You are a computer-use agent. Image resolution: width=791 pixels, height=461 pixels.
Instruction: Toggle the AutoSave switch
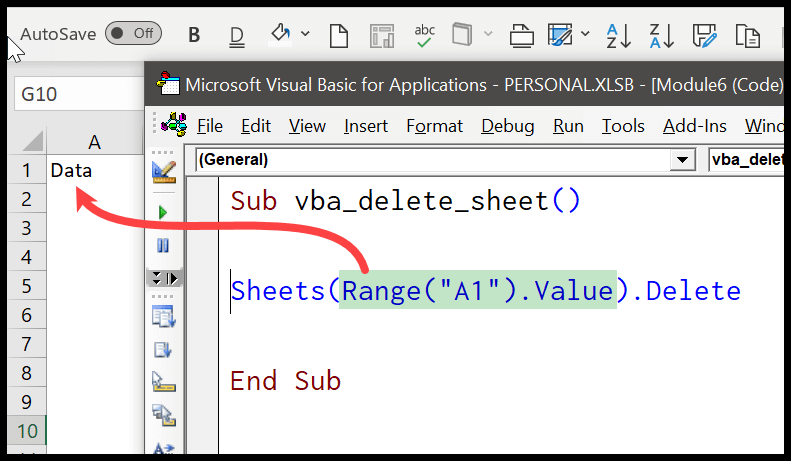[x=133, y=33]
